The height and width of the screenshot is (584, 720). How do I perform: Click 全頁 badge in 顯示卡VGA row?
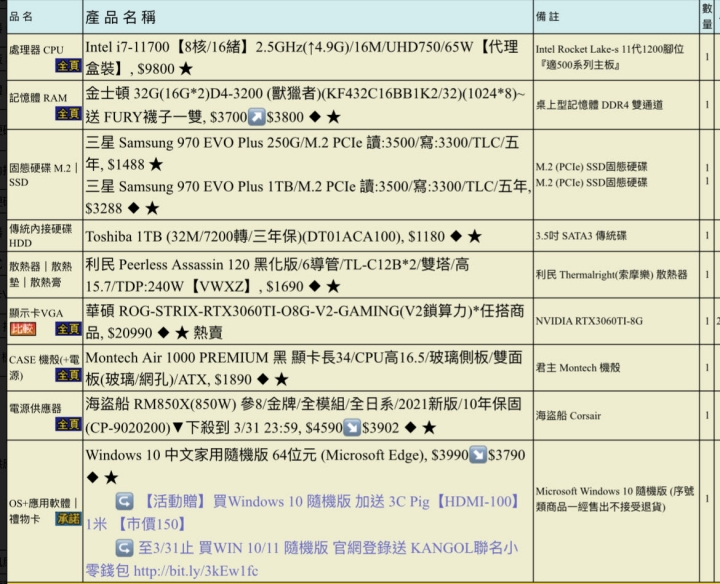(68, 329)
